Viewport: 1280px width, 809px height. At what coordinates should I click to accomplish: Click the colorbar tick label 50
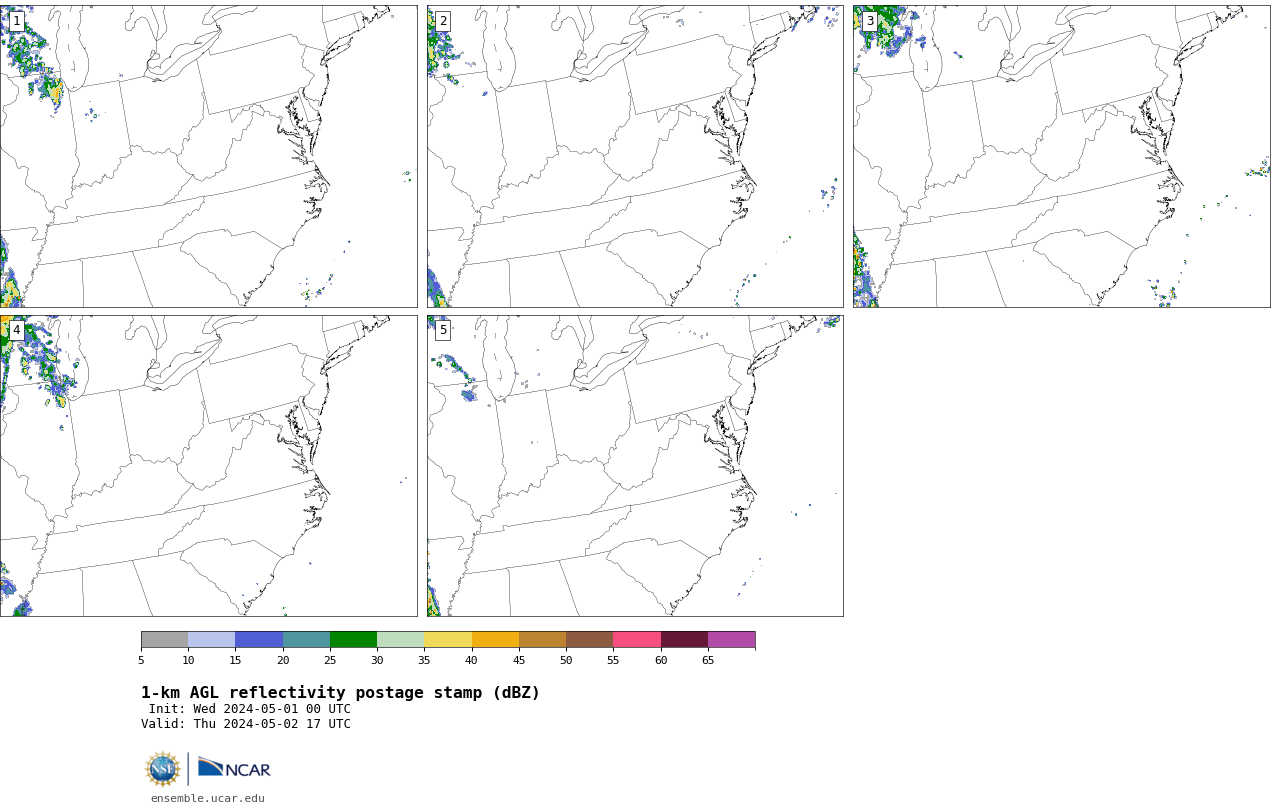[x=566, y=660]
